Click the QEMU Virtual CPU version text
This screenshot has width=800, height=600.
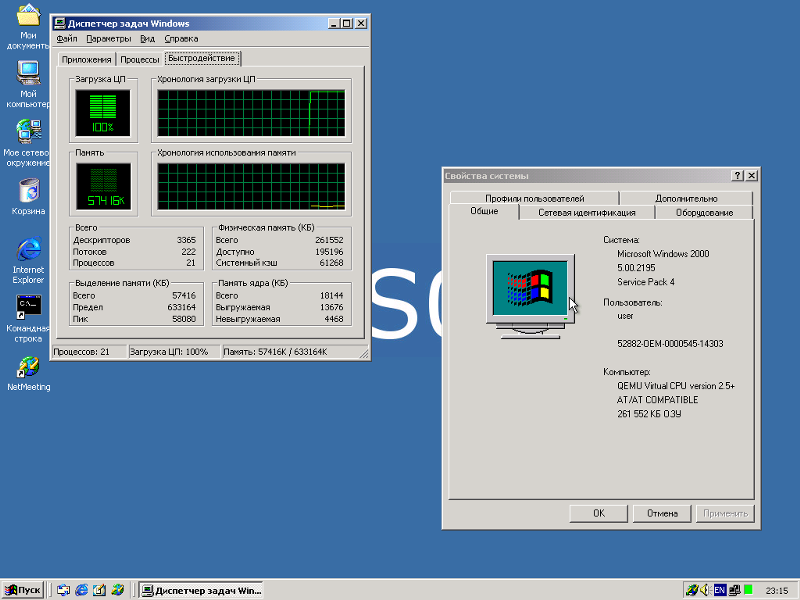click(x=676, y=386)
